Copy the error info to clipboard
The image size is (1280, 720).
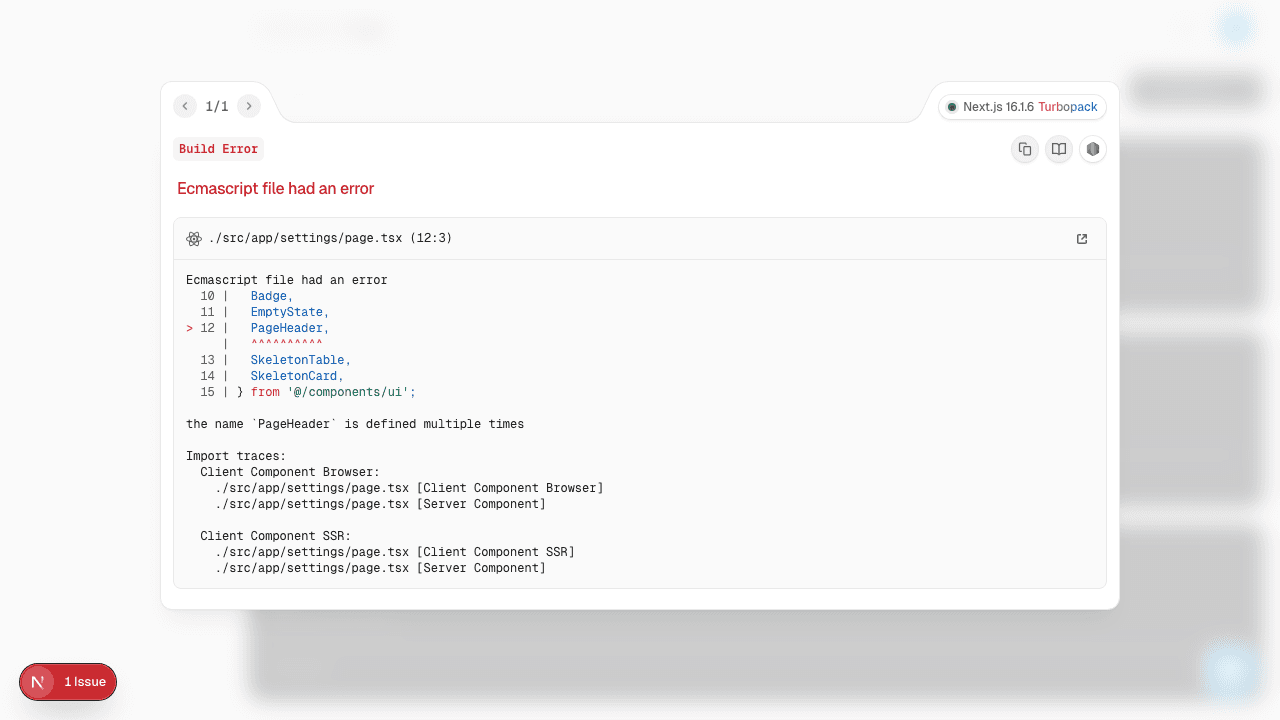coord(1025,149)
